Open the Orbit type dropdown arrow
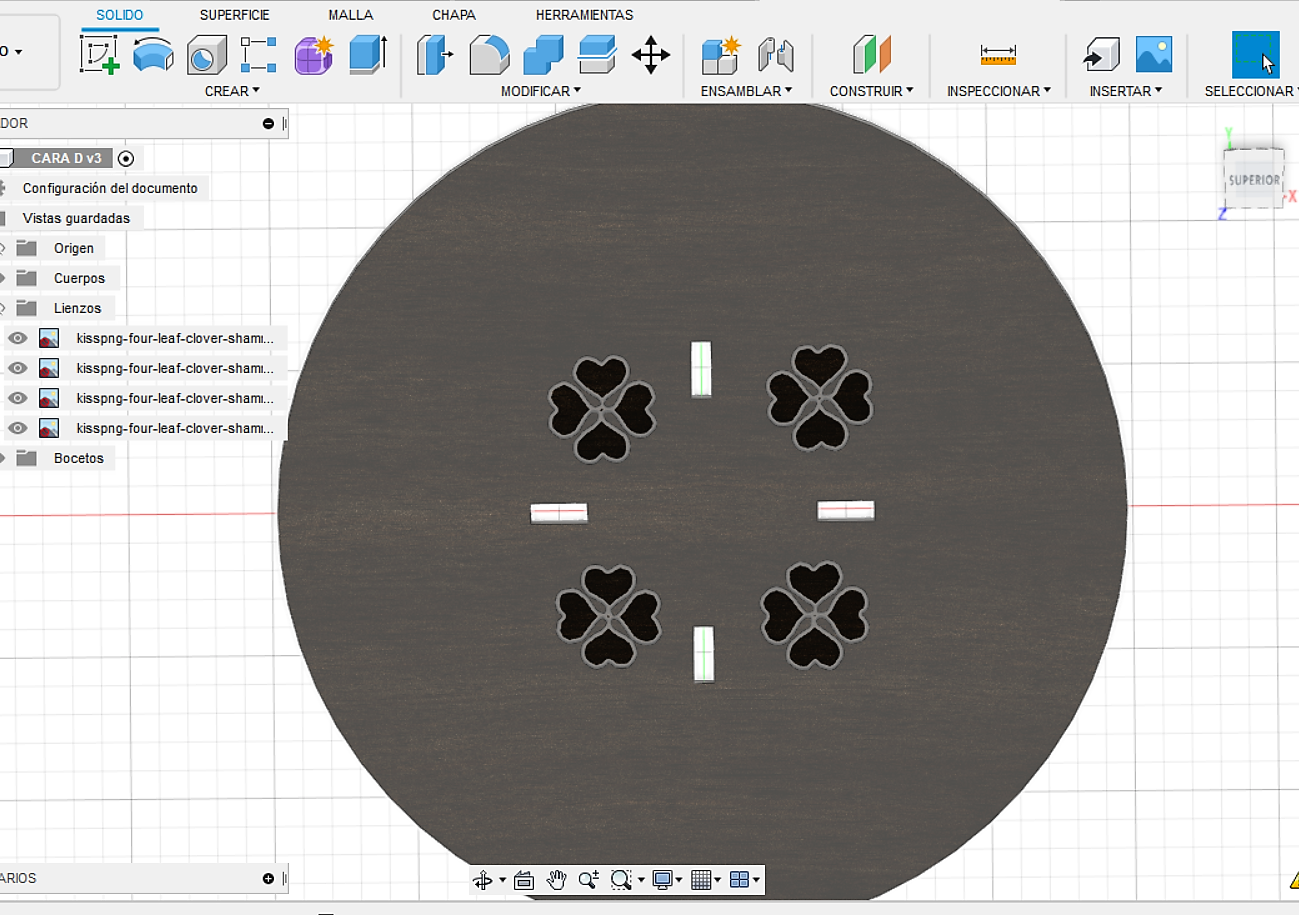 tap(502, 881)
